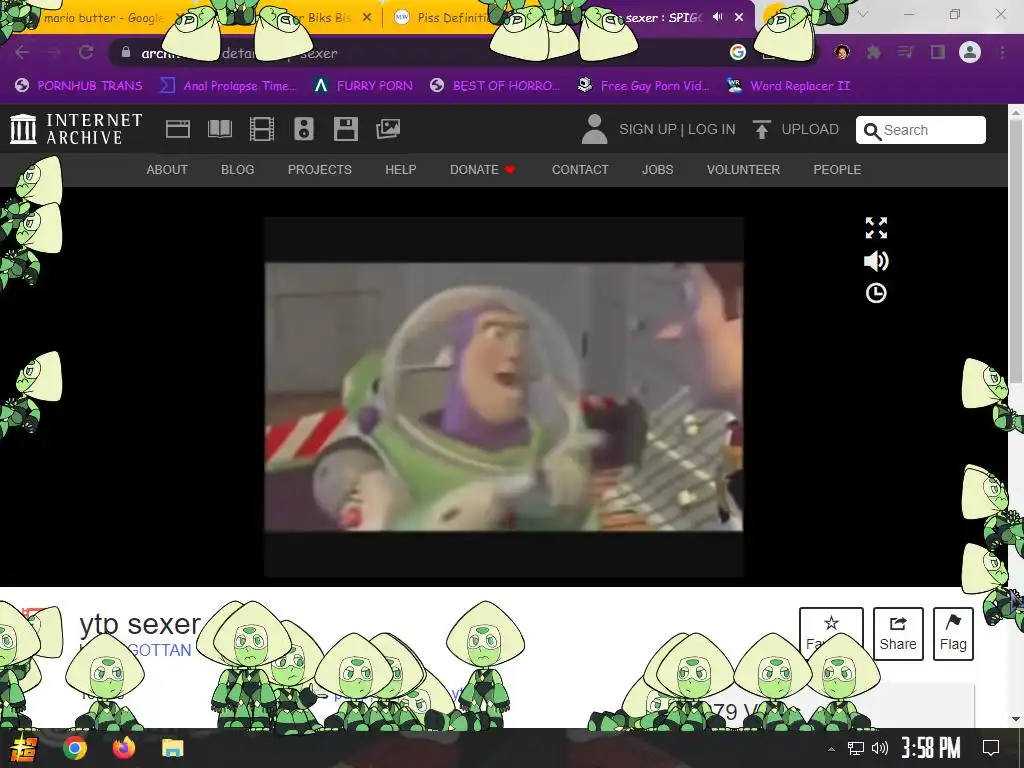
Task: Open the 'Word Replacer II' bookmark
Action: coord(788,86)
